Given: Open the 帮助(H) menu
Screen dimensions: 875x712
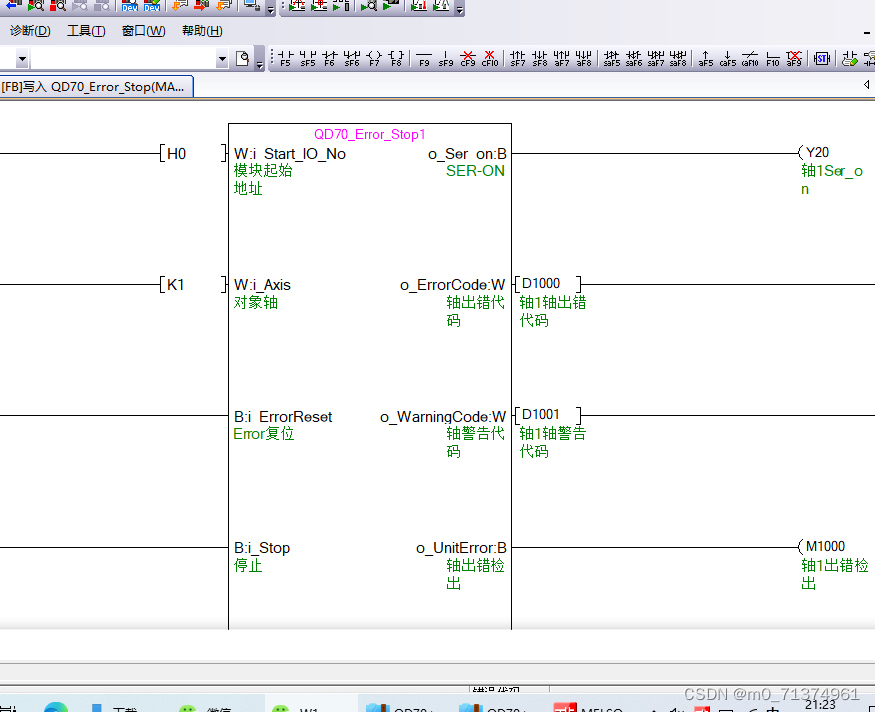Looking at the screenshot, I should click(x=202, y=31).
